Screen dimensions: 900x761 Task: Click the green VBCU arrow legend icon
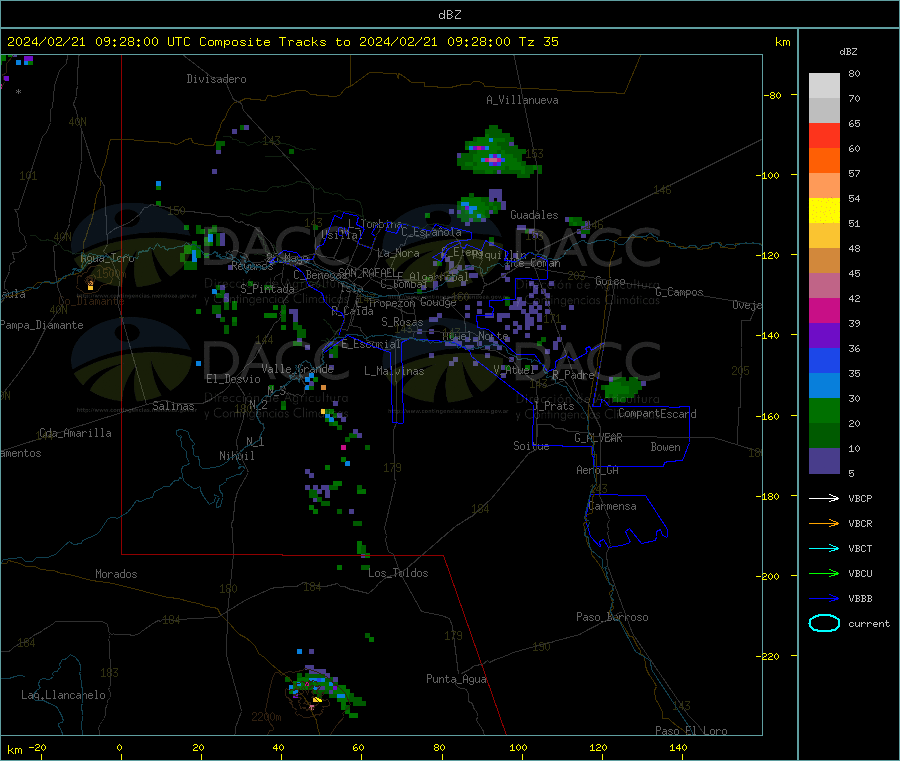tap(824, 573)
